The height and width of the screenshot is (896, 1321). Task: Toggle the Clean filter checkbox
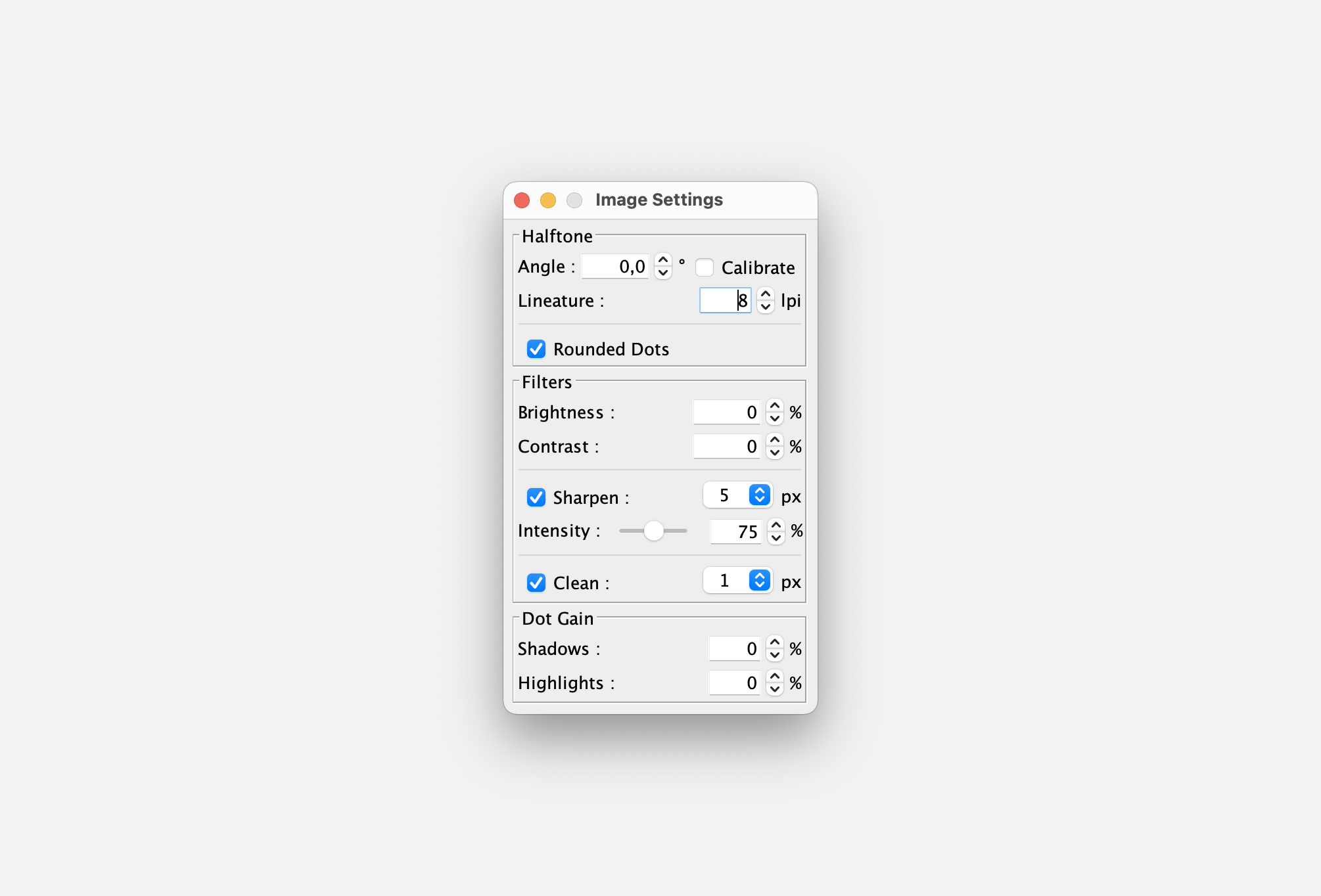coord(536,583)
